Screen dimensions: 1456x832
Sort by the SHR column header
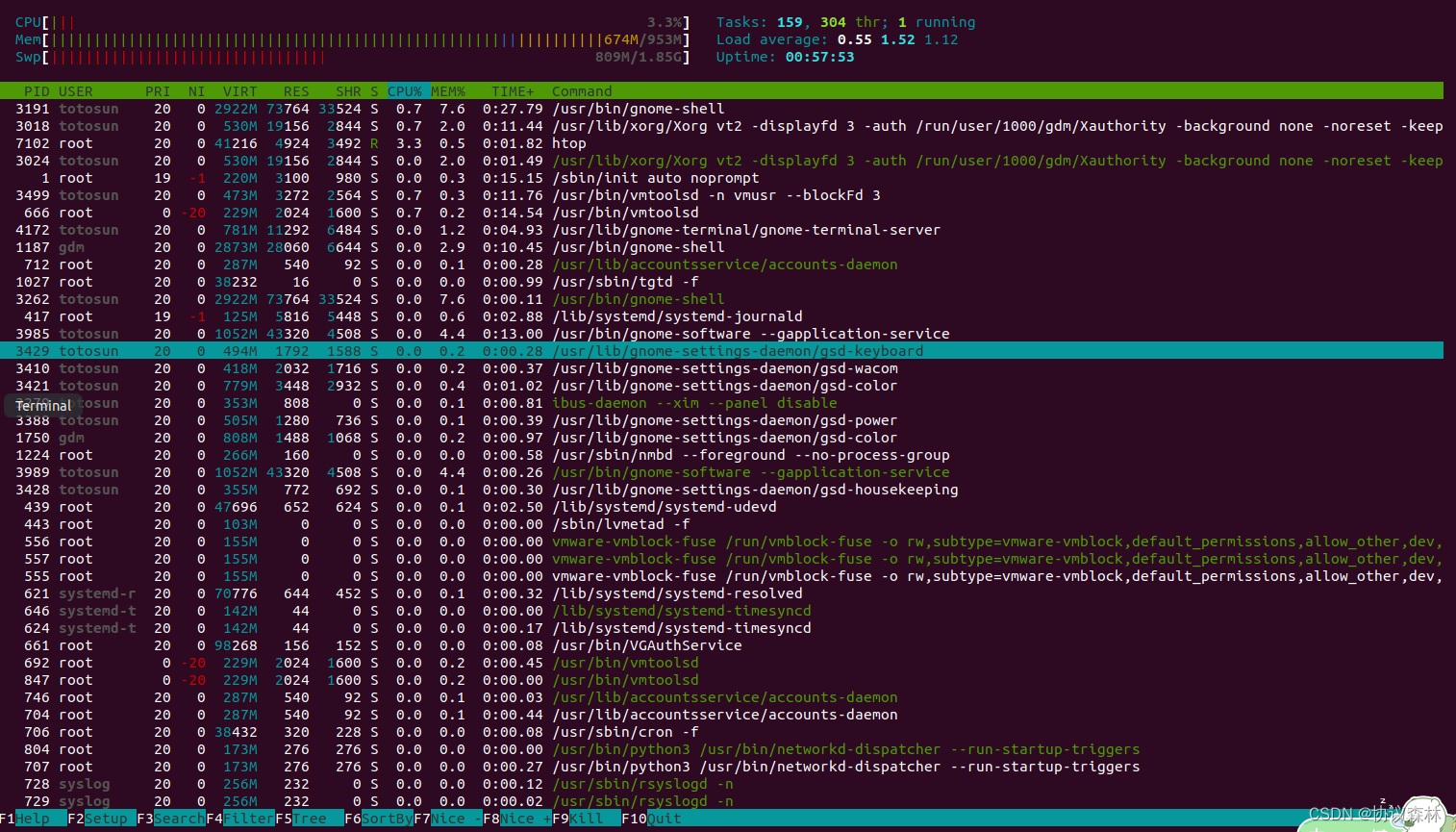point(348,91)
